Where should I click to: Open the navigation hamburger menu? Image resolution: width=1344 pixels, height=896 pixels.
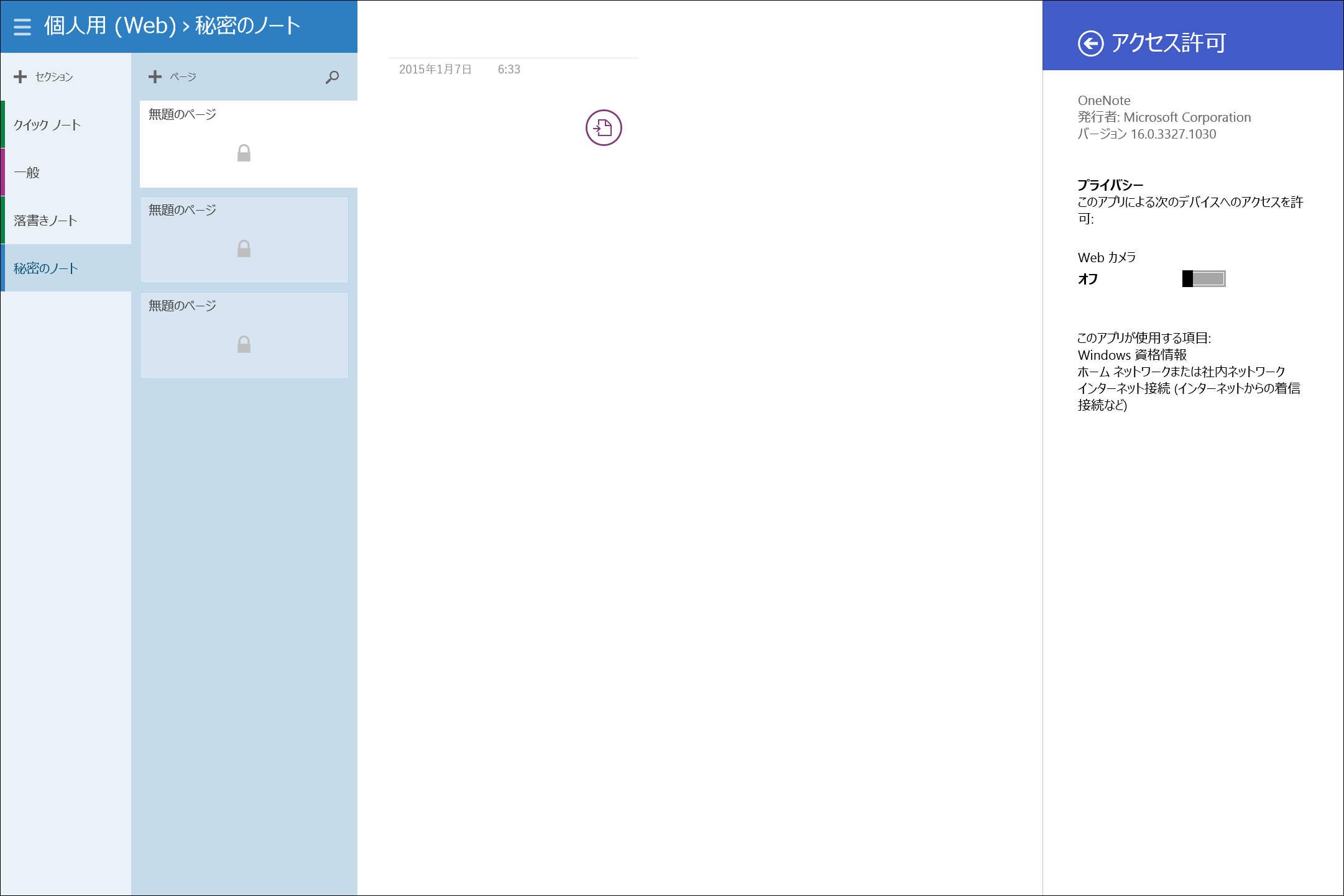click(22, 27)
